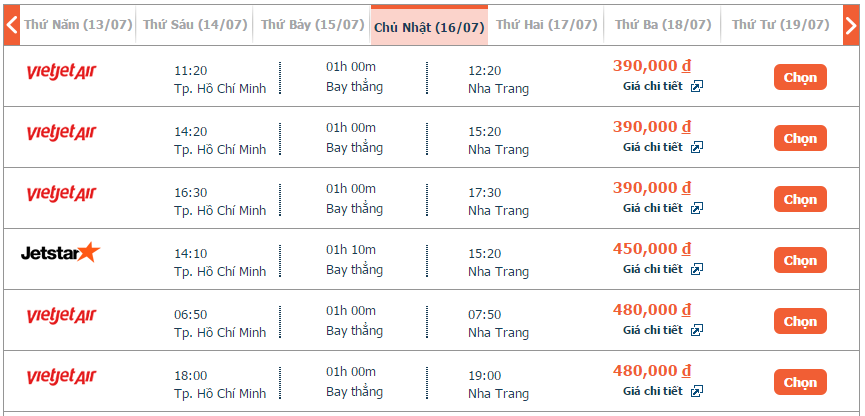
Task: Select the Thứ Hai (17/07) date tab
Action: [x=546, y=25]
